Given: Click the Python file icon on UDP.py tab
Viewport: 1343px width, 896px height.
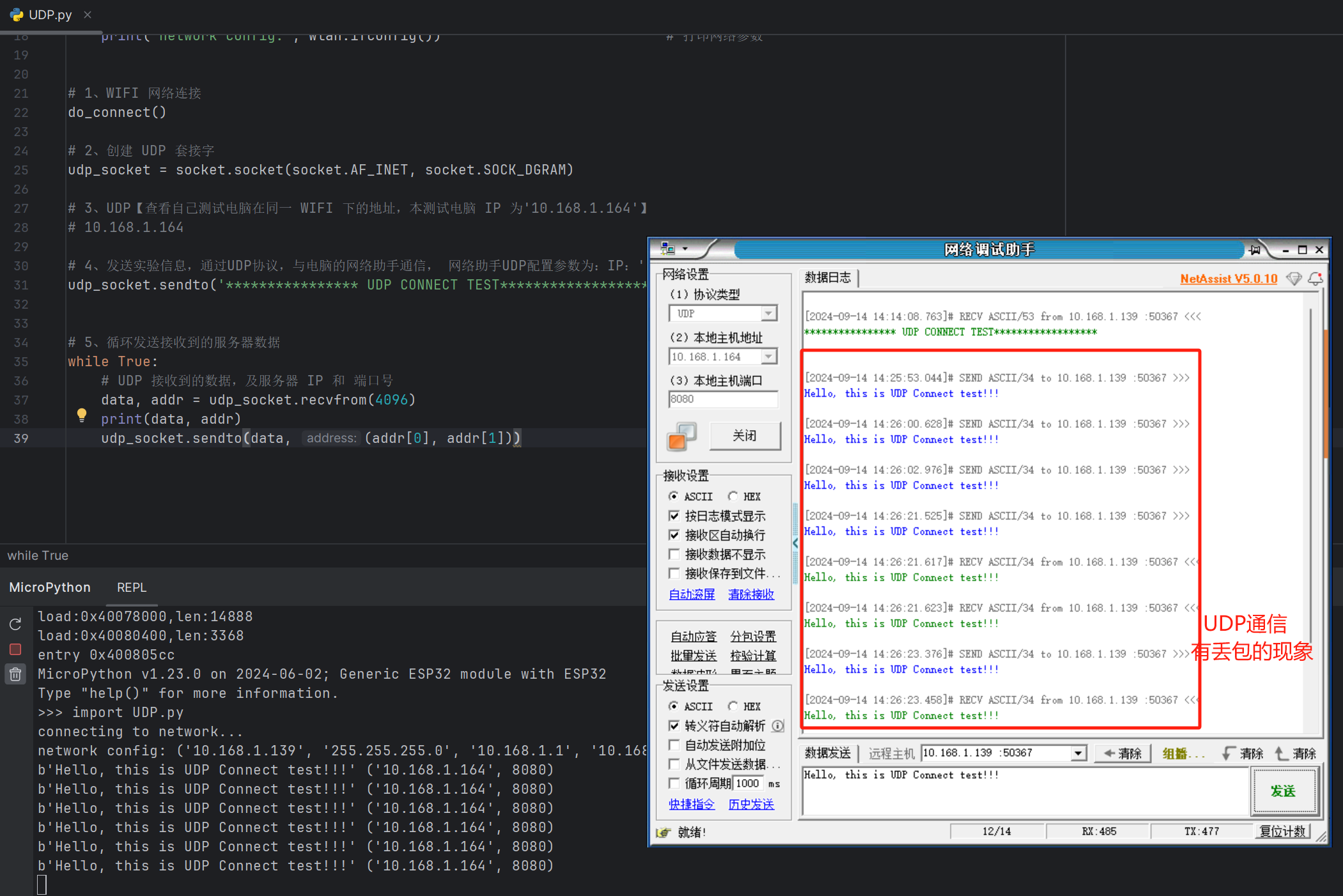Looking at the screenshot, I should [x=17, y=14].
